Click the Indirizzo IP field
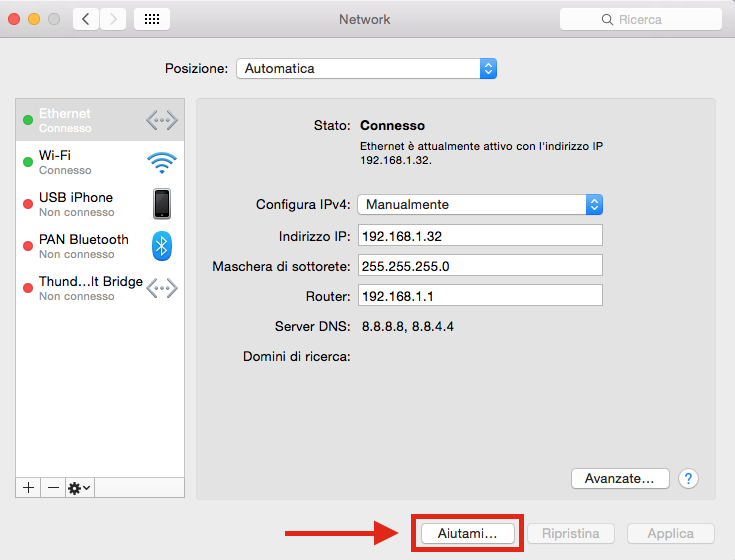735x560 pixels. coord(480,235)
